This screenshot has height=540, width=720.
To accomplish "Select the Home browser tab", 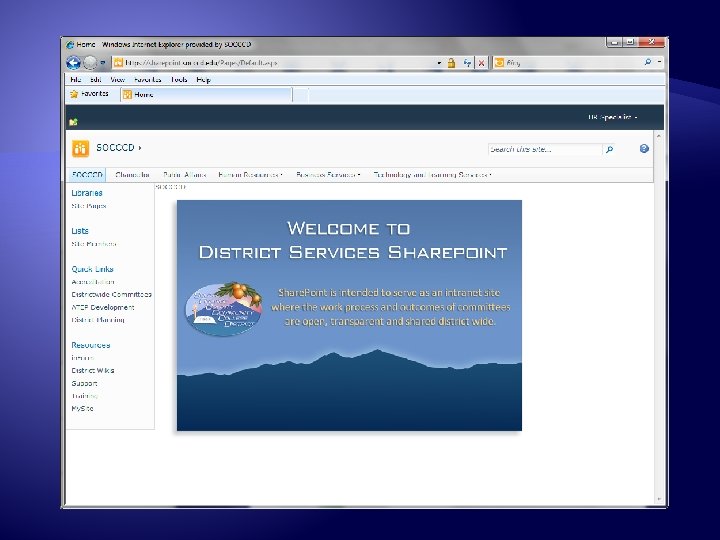I will [206, 95].
